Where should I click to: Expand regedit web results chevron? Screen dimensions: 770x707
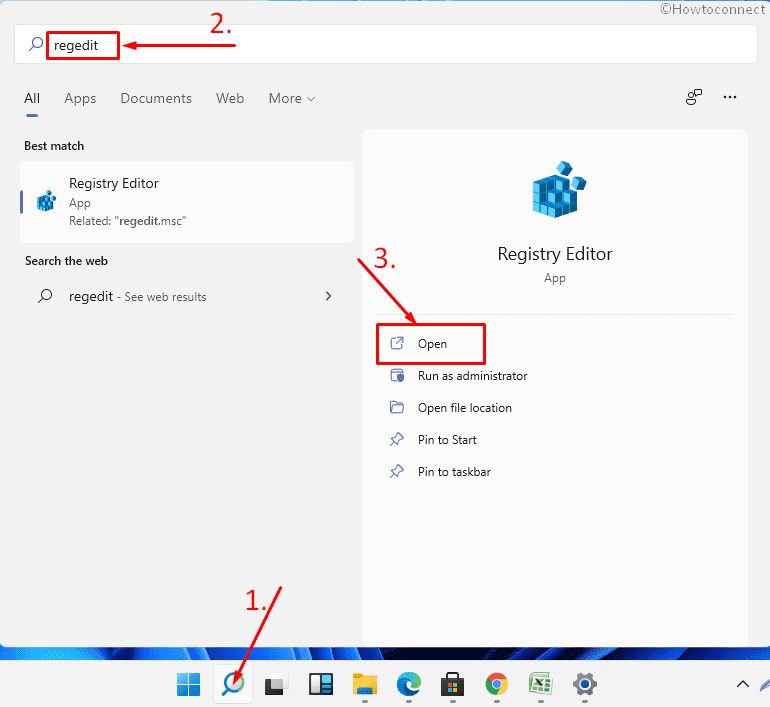coord(328,296)
